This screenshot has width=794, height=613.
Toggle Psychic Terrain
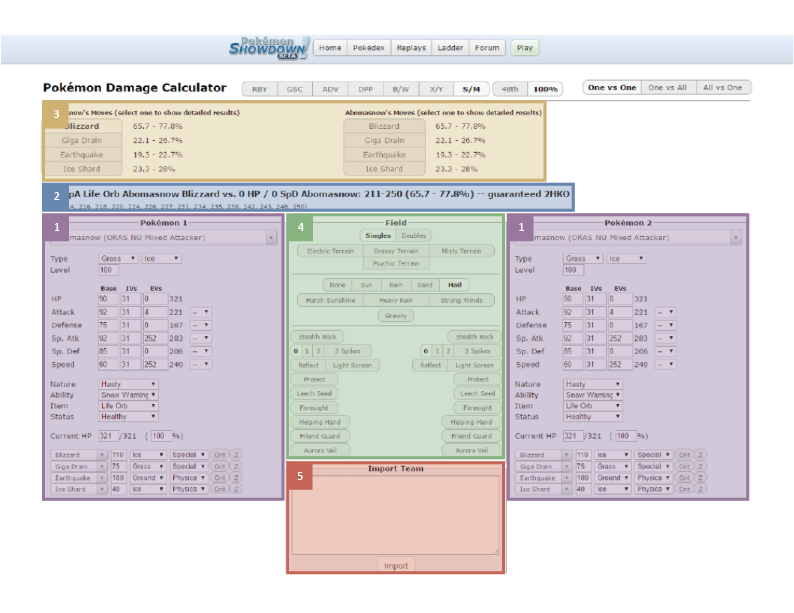[396, 263]
